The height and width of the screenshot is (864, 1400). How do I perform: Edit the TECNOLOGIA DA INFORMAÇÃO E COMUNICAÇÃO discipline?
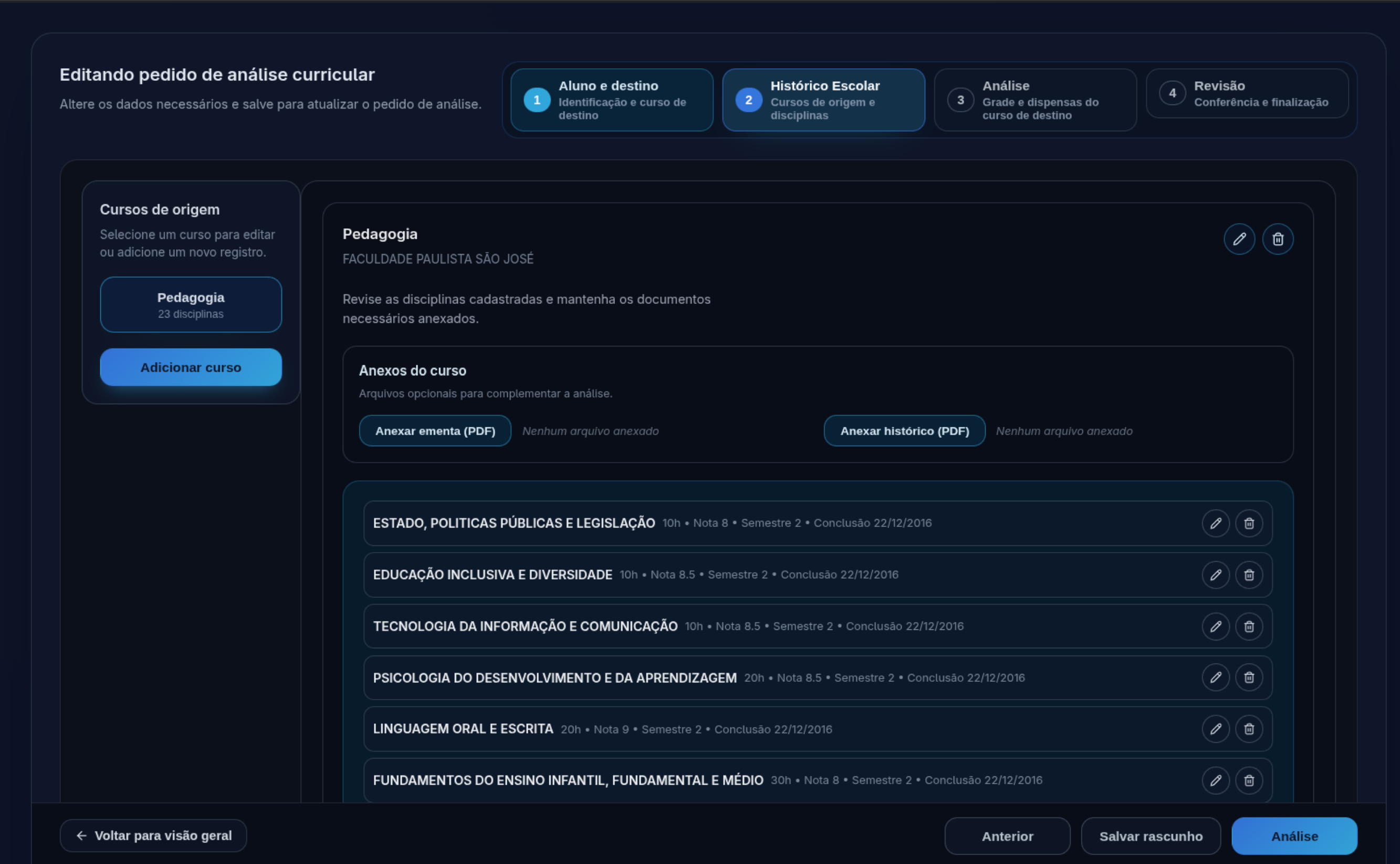(1217, 626)
